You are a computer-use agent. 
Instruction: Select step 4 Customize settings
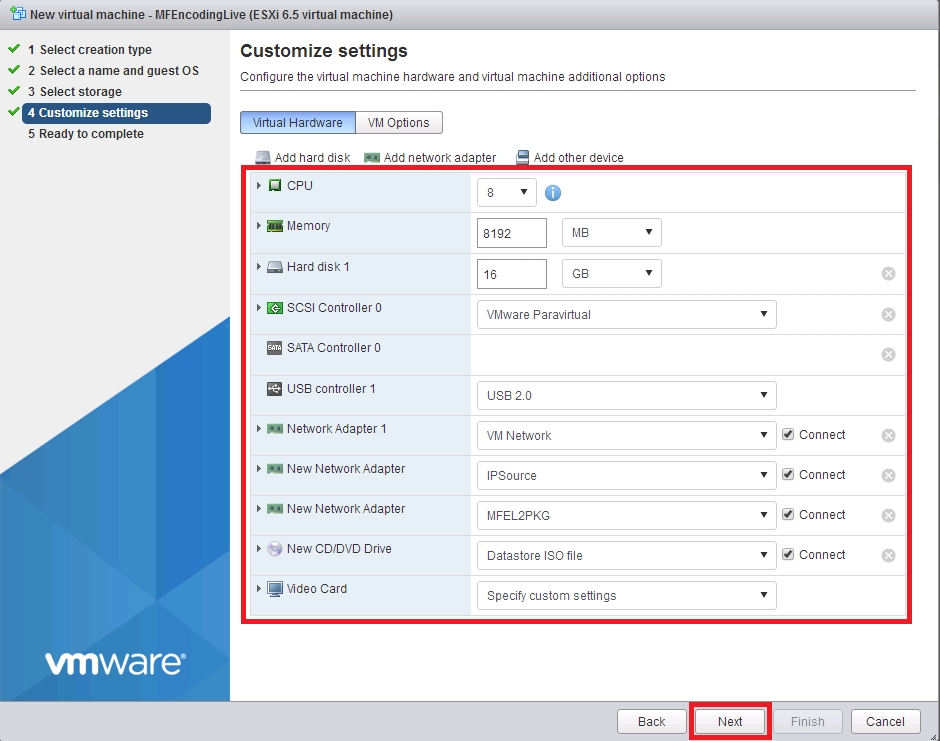pos(116,113)
